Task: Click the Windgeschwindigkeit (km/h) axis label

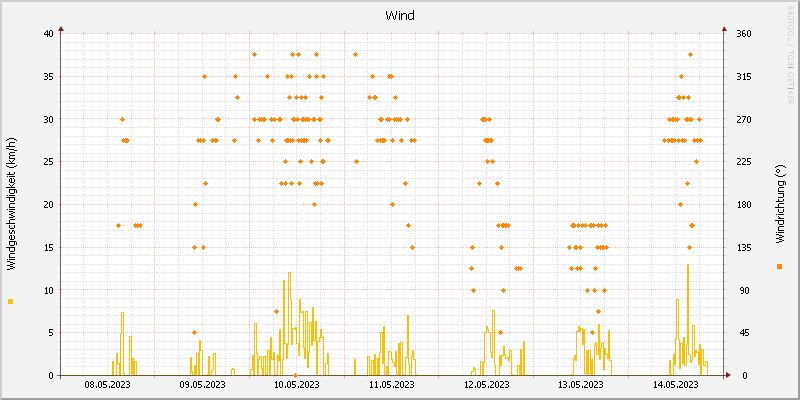Action: coord(11,204)
